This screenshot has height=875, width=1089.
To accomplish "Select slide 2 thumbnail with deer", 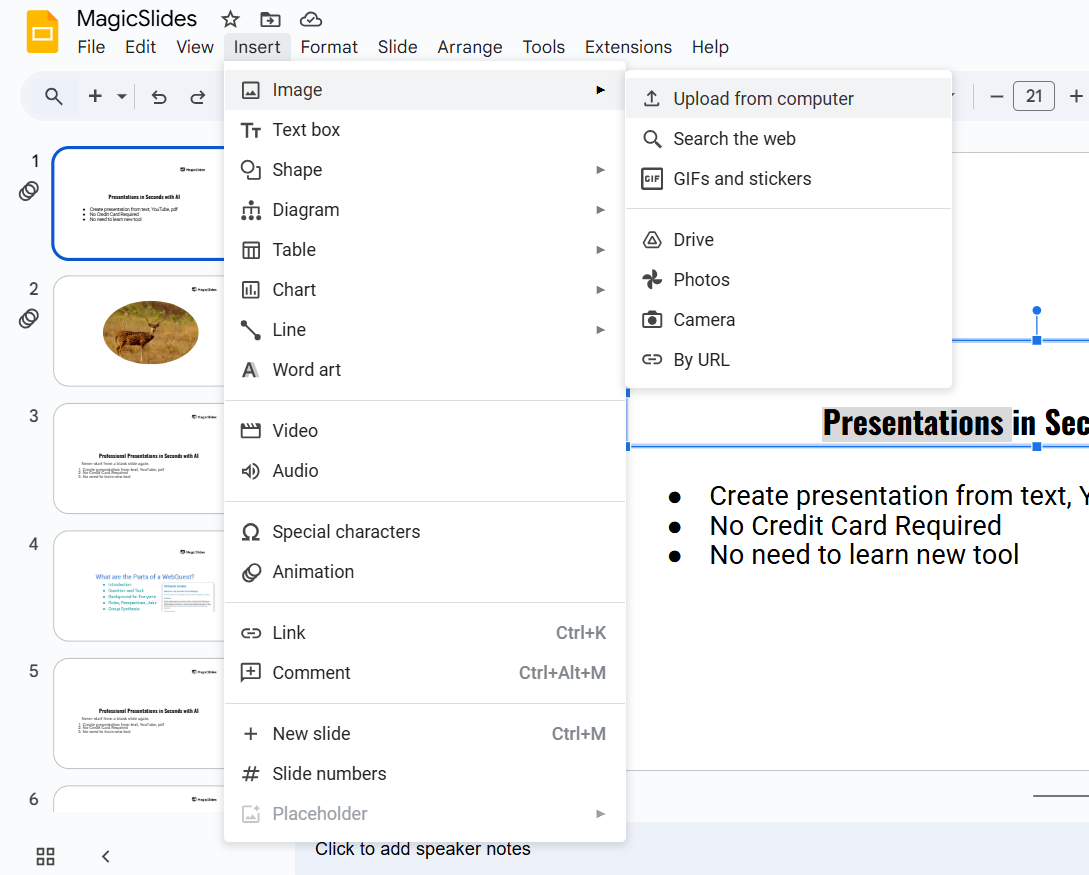I will point(139,331).
